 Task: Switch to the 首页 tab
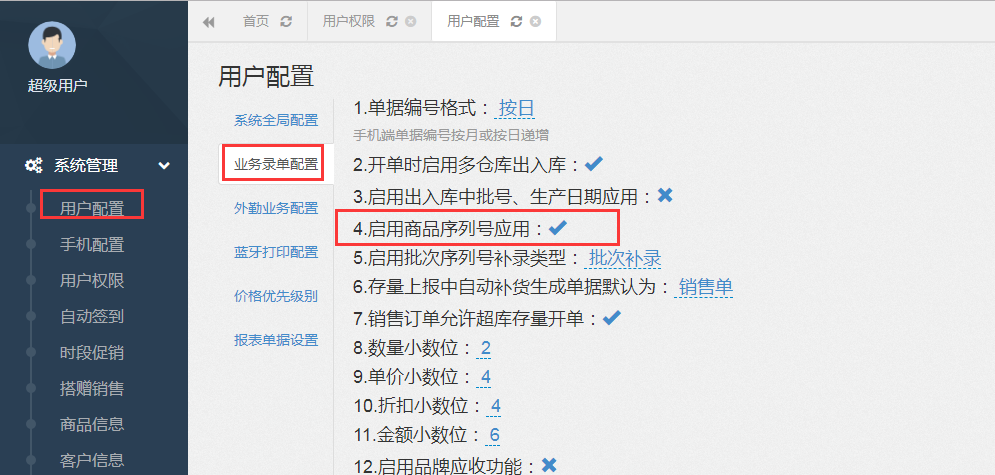click(256, 22)
